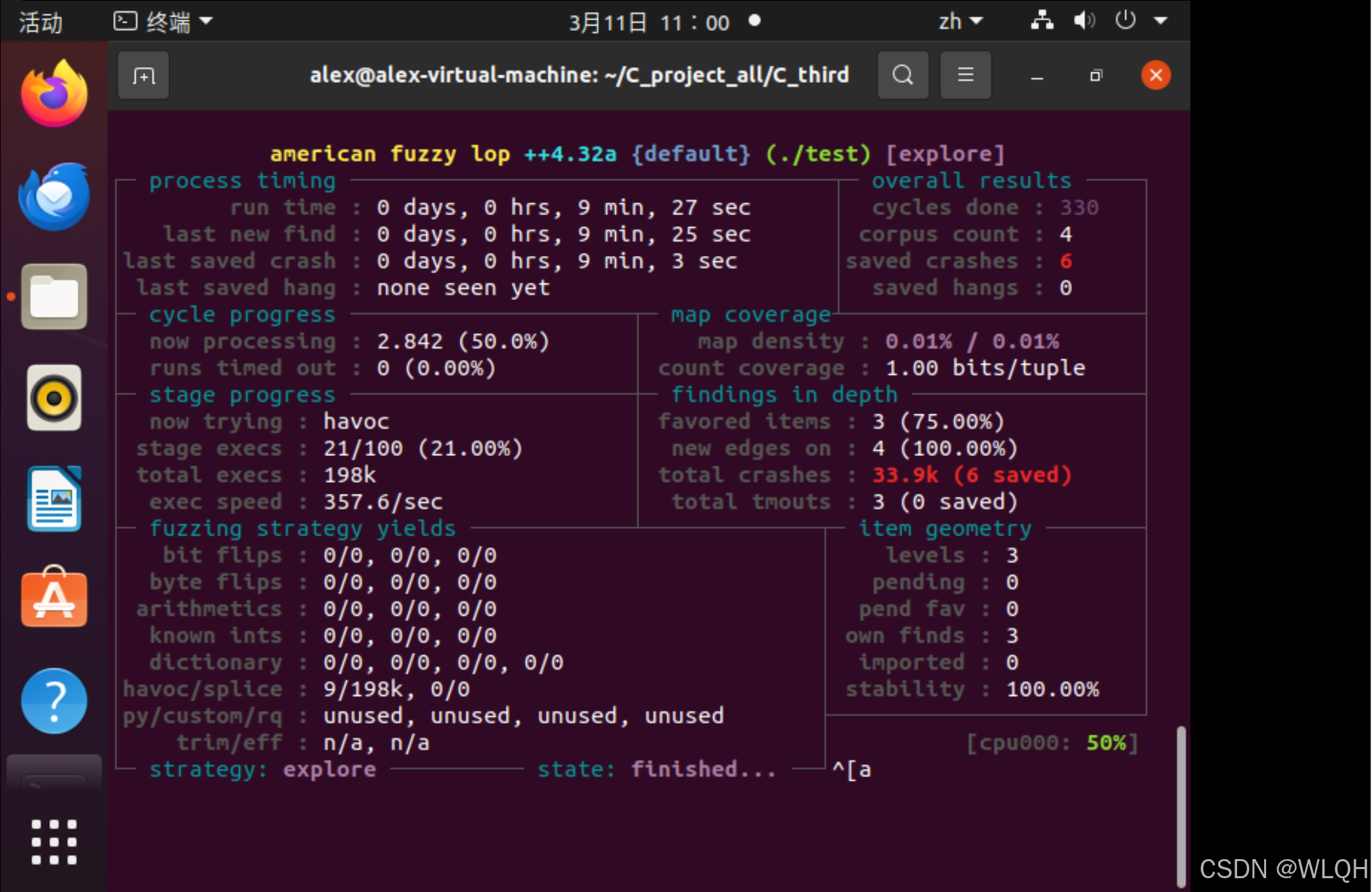Open Ubuntu Software store icon
The image size is (1372, 892).
[x=54, y=597]
